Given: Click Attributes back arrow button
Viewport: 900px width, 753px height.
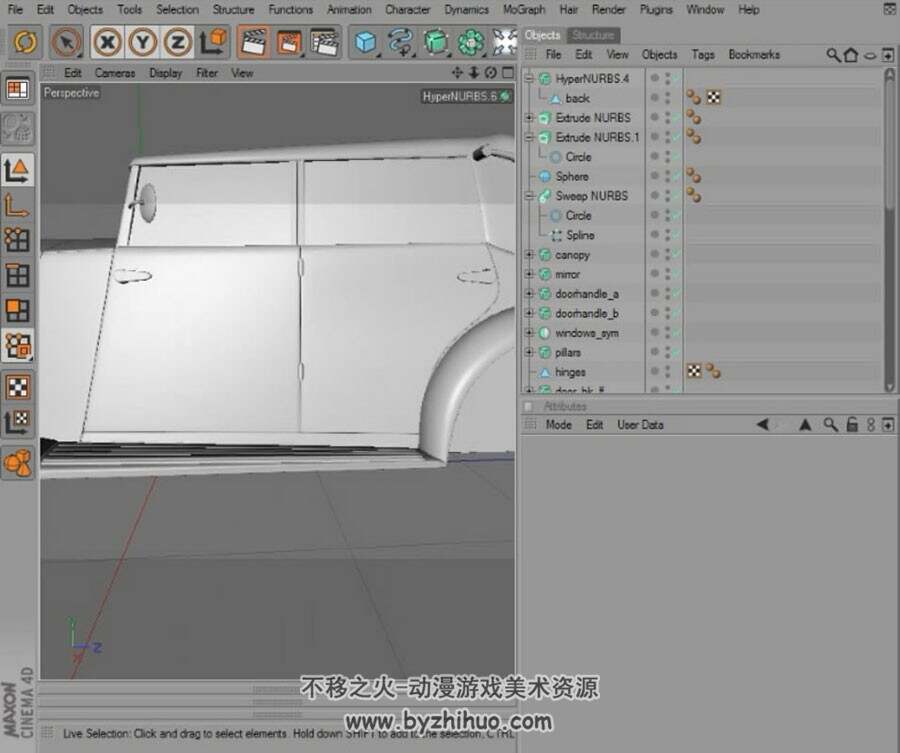Looking at the screenshot, I should [x=763, y=425].
